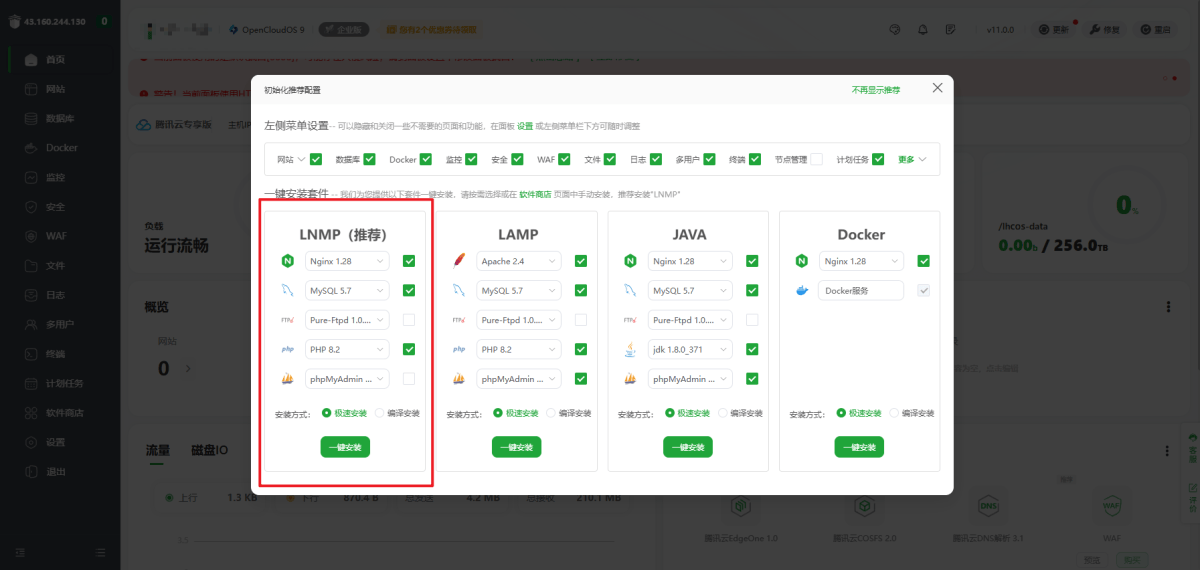Open the jdk 1.8.0_371 dropdown
The height and width of the screenshot is (570, 1200).
690,350
